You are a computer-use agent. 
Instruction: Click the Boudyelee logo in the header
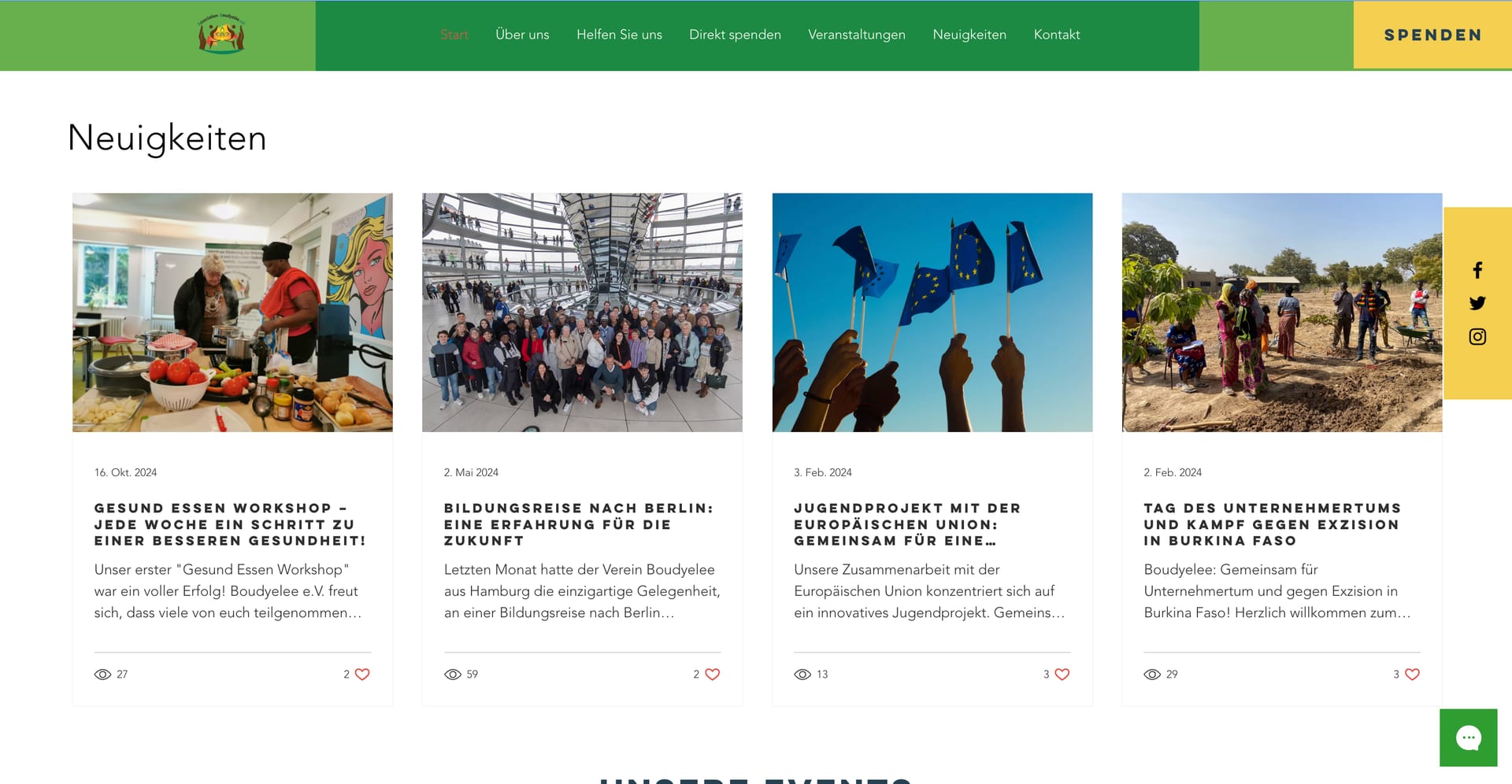(x=221, y=34)
